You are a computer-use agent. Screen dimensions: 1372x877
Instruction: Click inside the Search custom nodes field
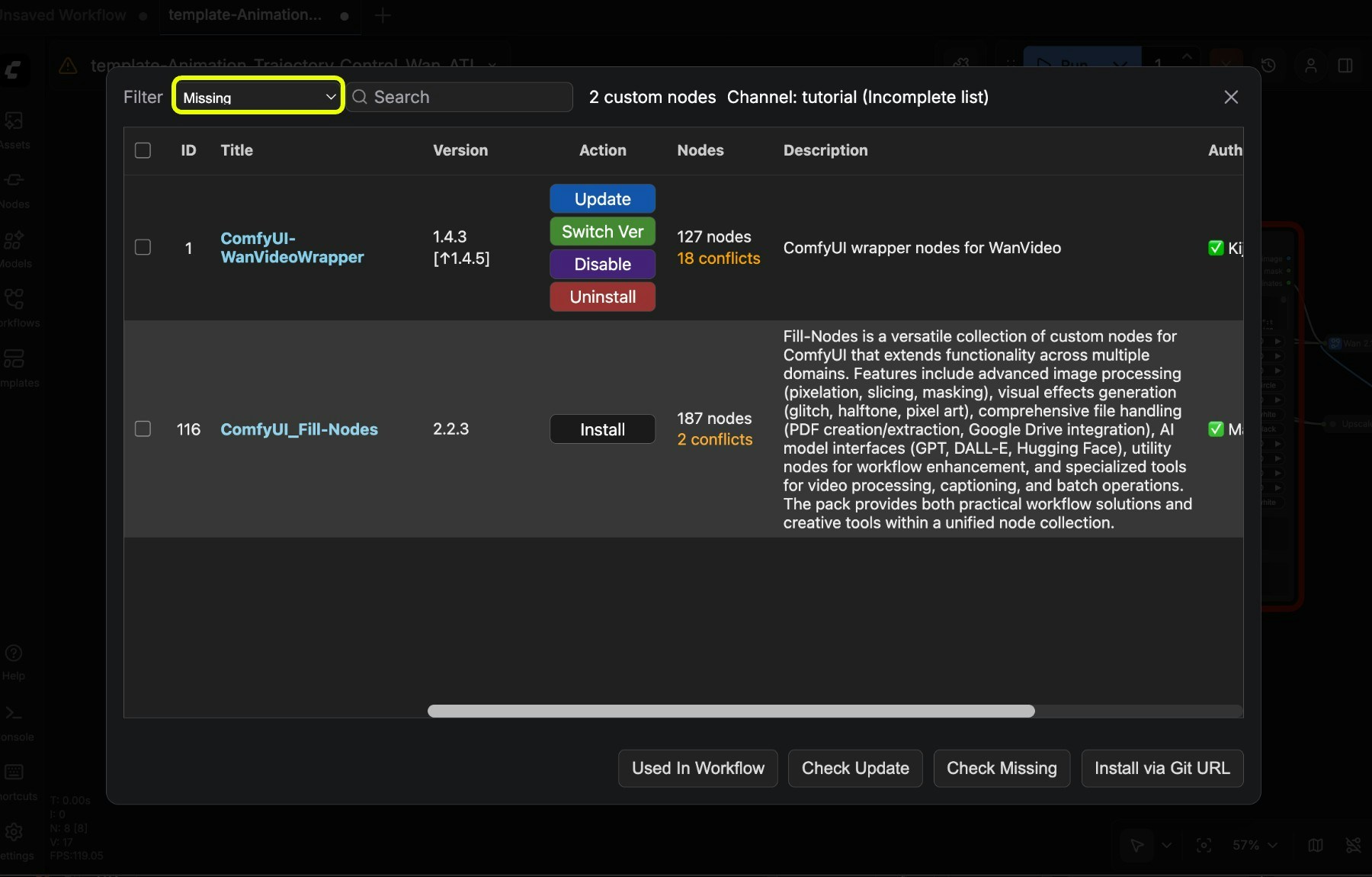460,97
